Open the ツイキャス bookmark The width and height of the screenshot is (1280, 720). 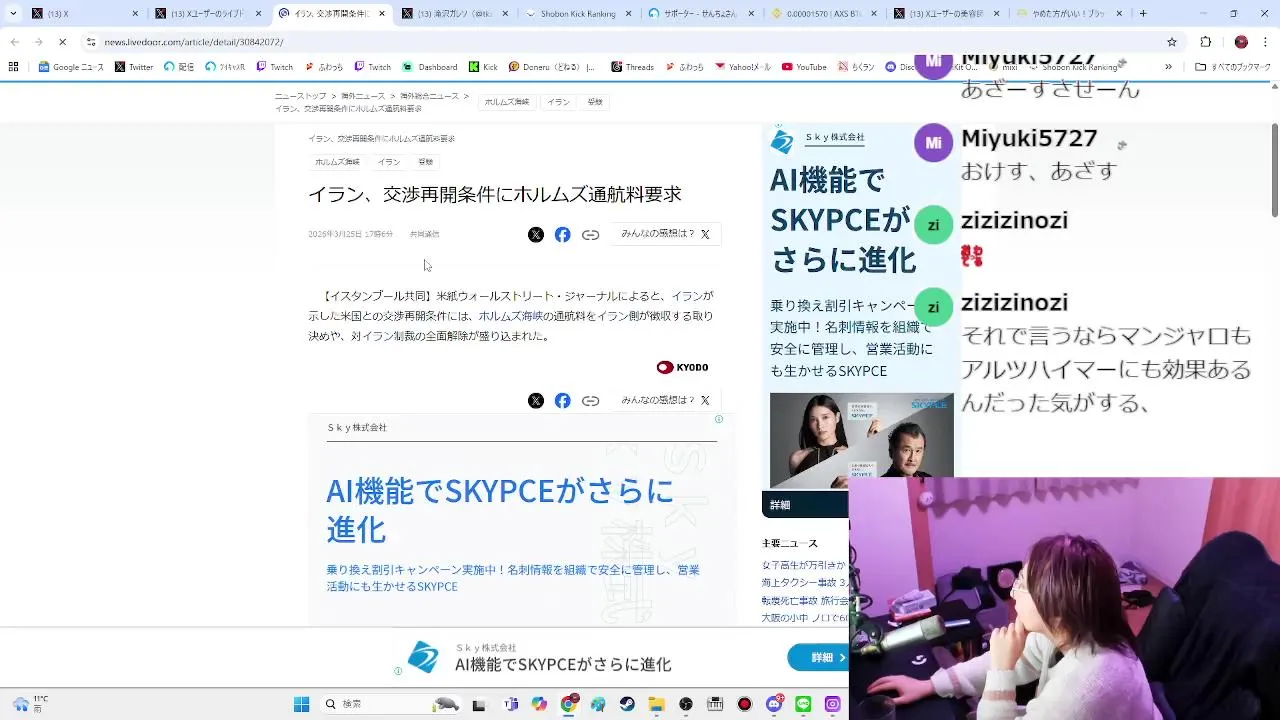pyautogui.click(x=225, y=67)
